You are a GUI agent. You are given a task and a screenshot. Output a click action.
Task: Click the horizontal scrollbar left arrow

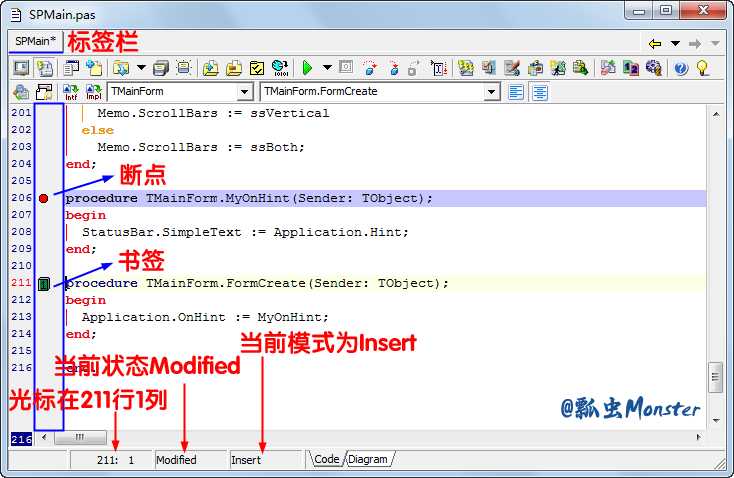tap(44, 437)
